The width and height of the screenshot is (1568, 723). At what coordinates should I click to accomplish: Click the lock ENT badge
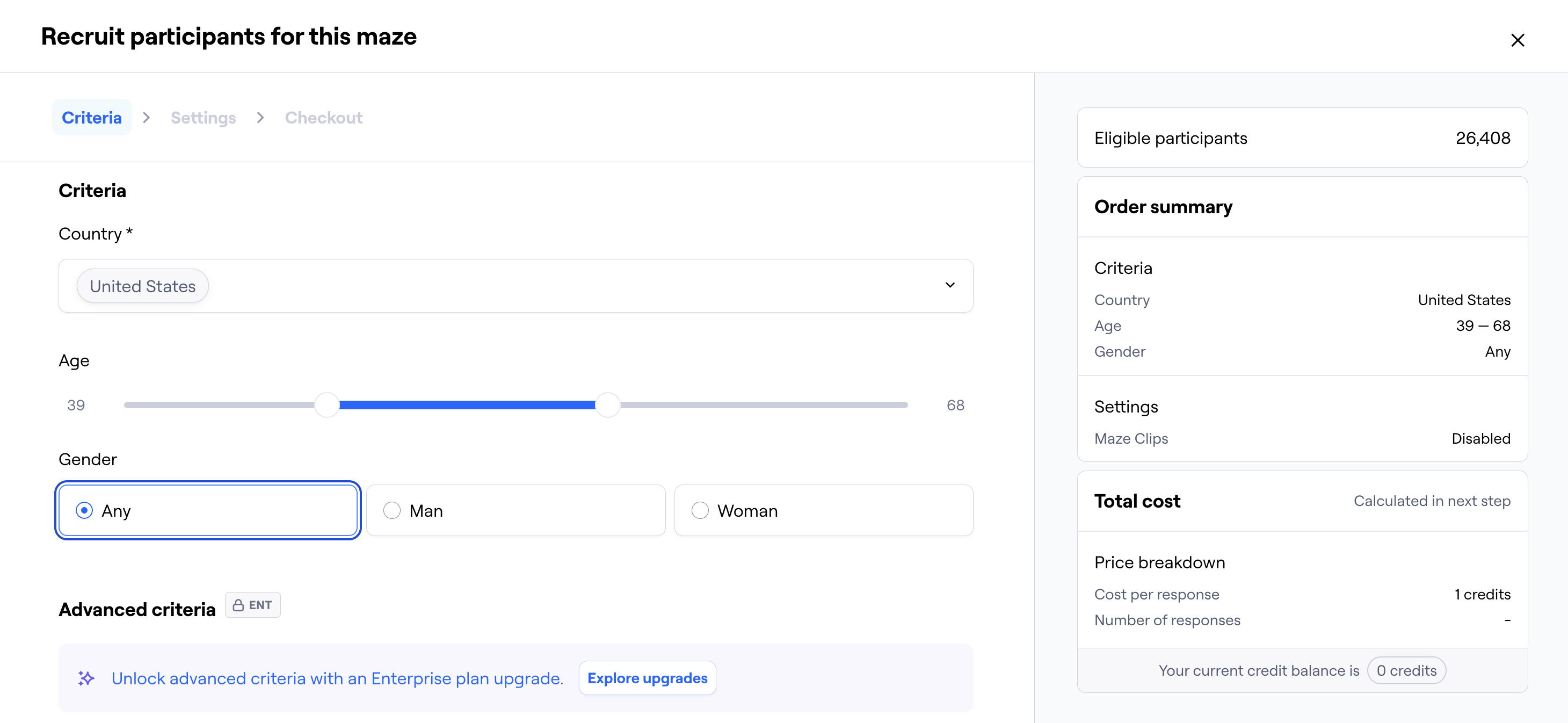(252, 605)
